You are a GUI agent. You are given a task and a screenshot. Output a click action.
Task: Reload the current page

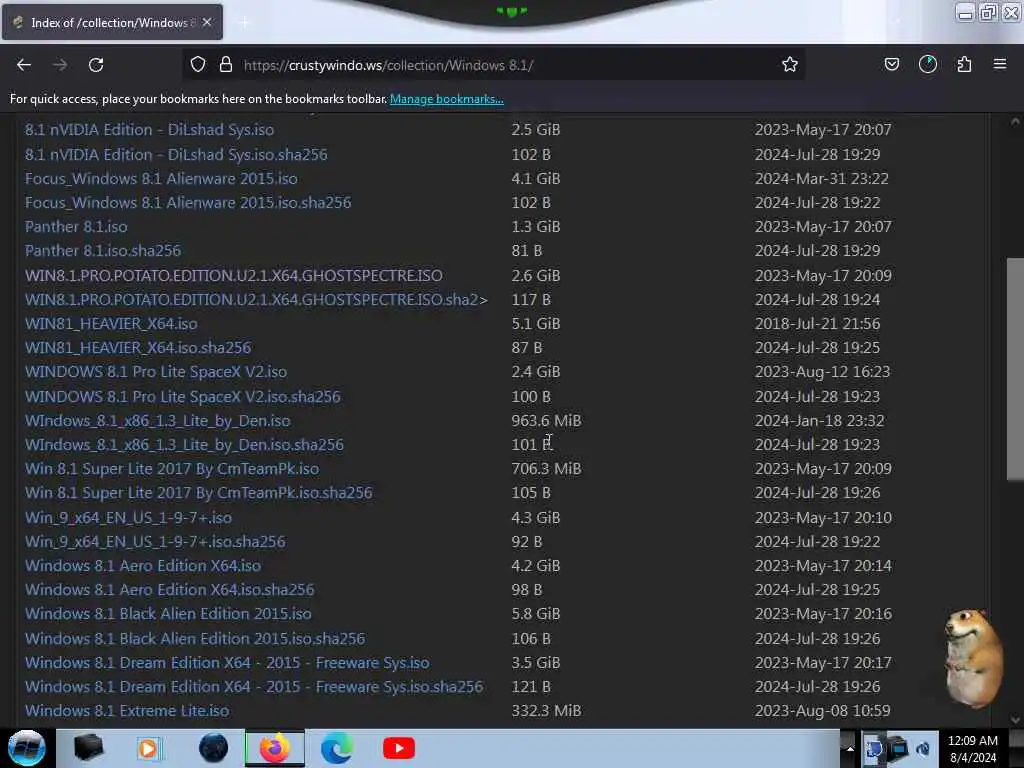click(x=96, y=65)
